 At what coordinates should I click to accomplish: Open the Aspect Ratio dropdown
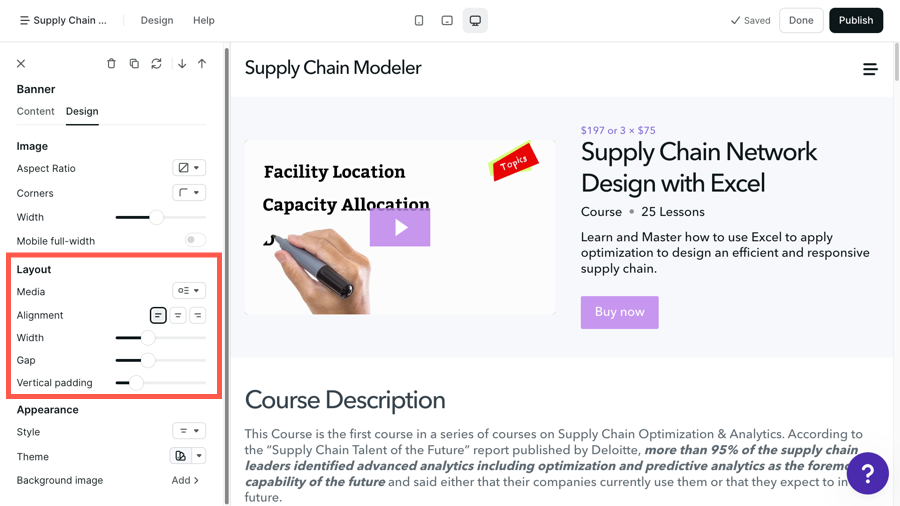click(189, 169)
